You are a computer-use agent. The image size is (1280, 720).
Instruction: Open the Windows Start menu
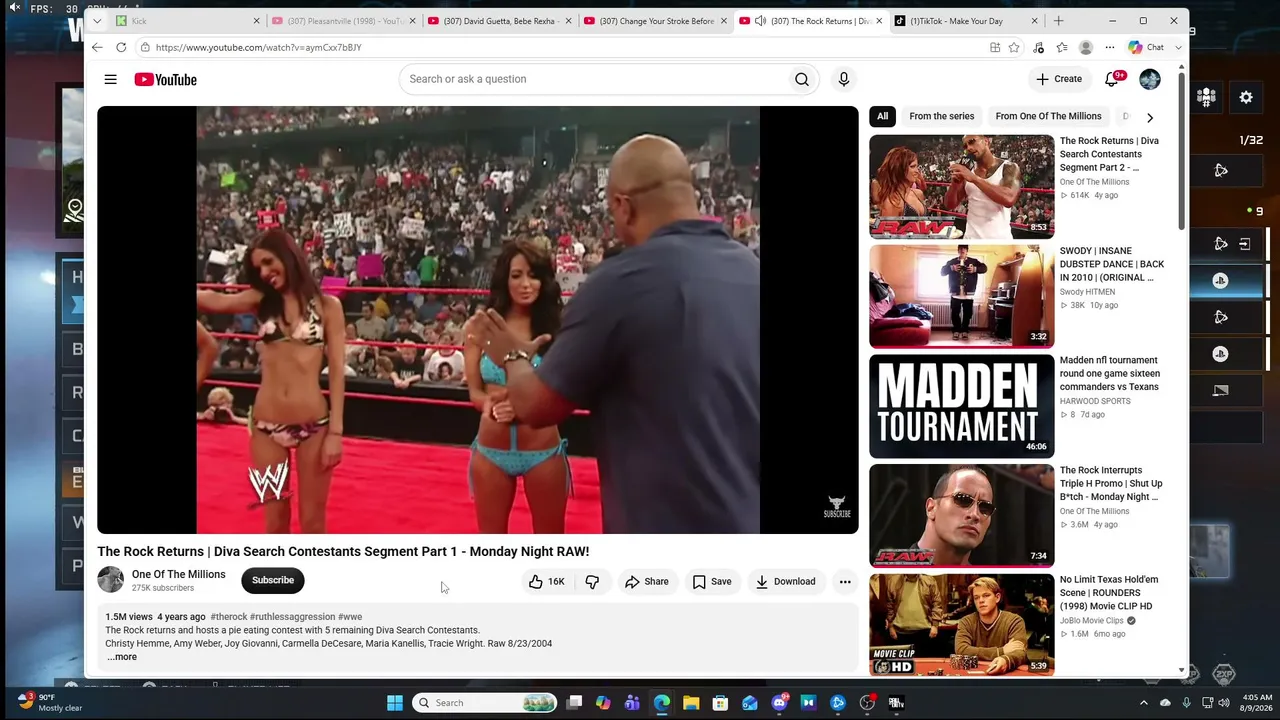click(x=395, y=703)
